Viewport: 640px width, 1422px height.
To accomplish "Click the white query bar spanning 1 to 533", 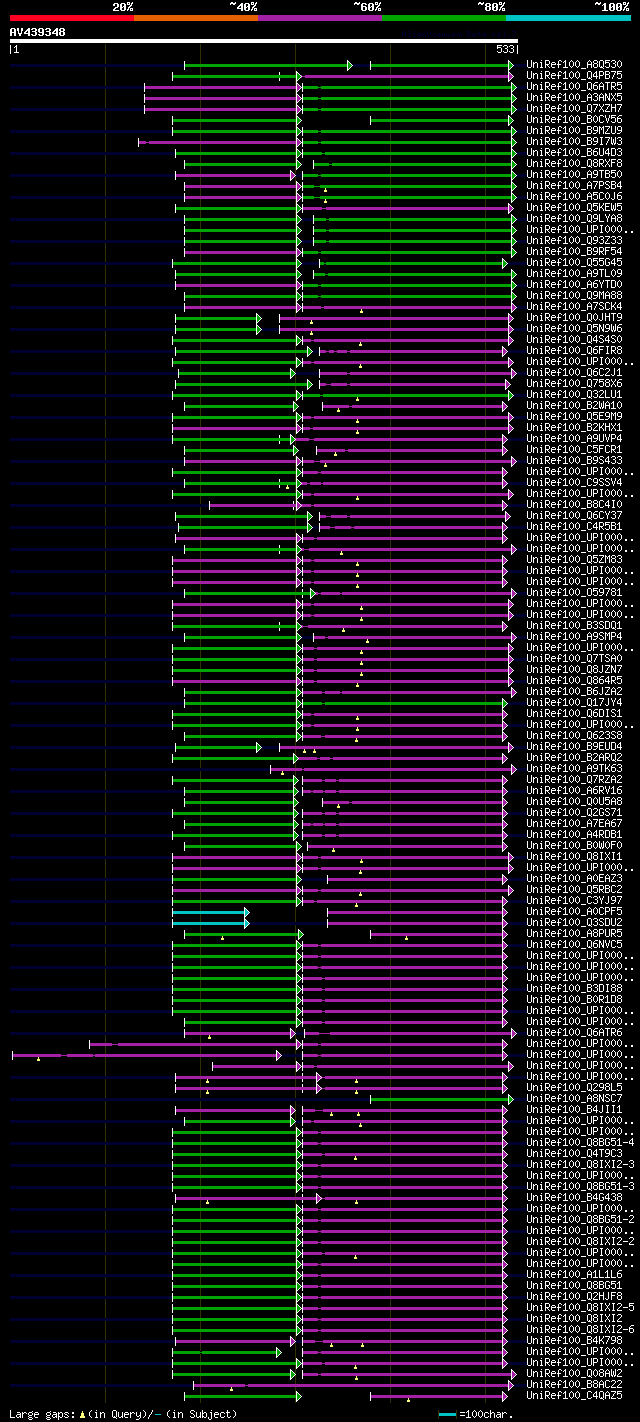I will click(x=263, y=41).
